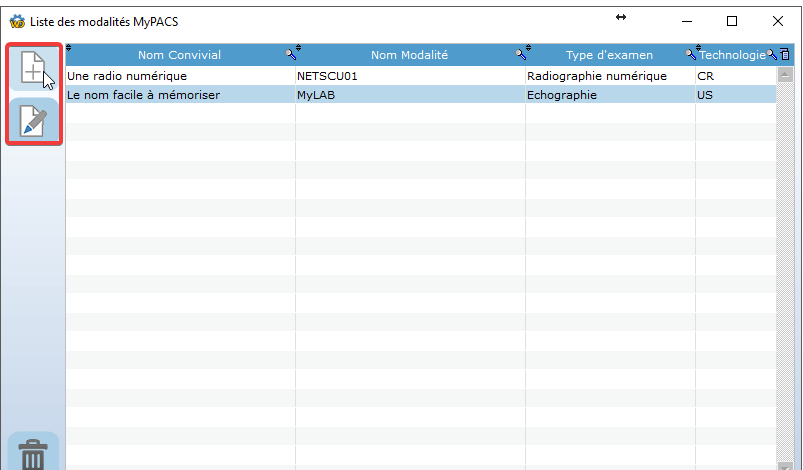Minimize the Liste des modalités window
Viewport: 803px width, 470px height.
click(x=687, y=21)
